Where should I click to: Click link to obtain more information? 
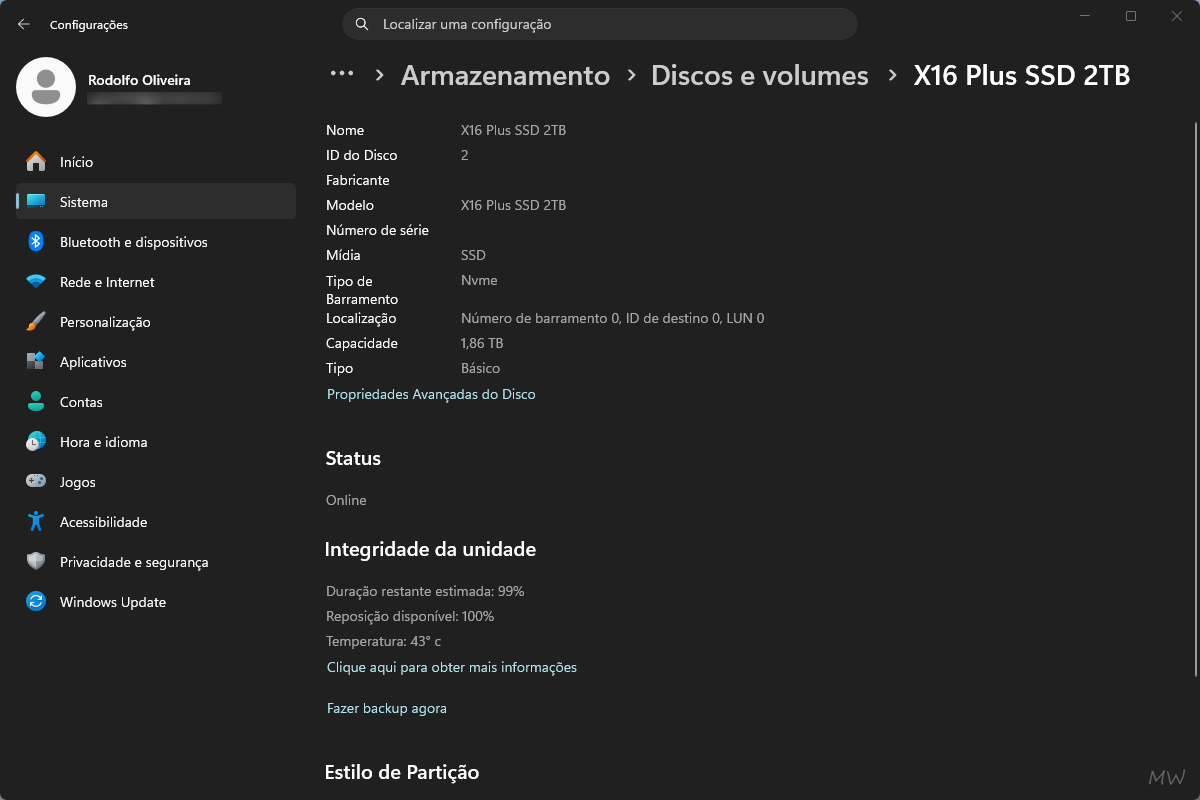(452, 667)
